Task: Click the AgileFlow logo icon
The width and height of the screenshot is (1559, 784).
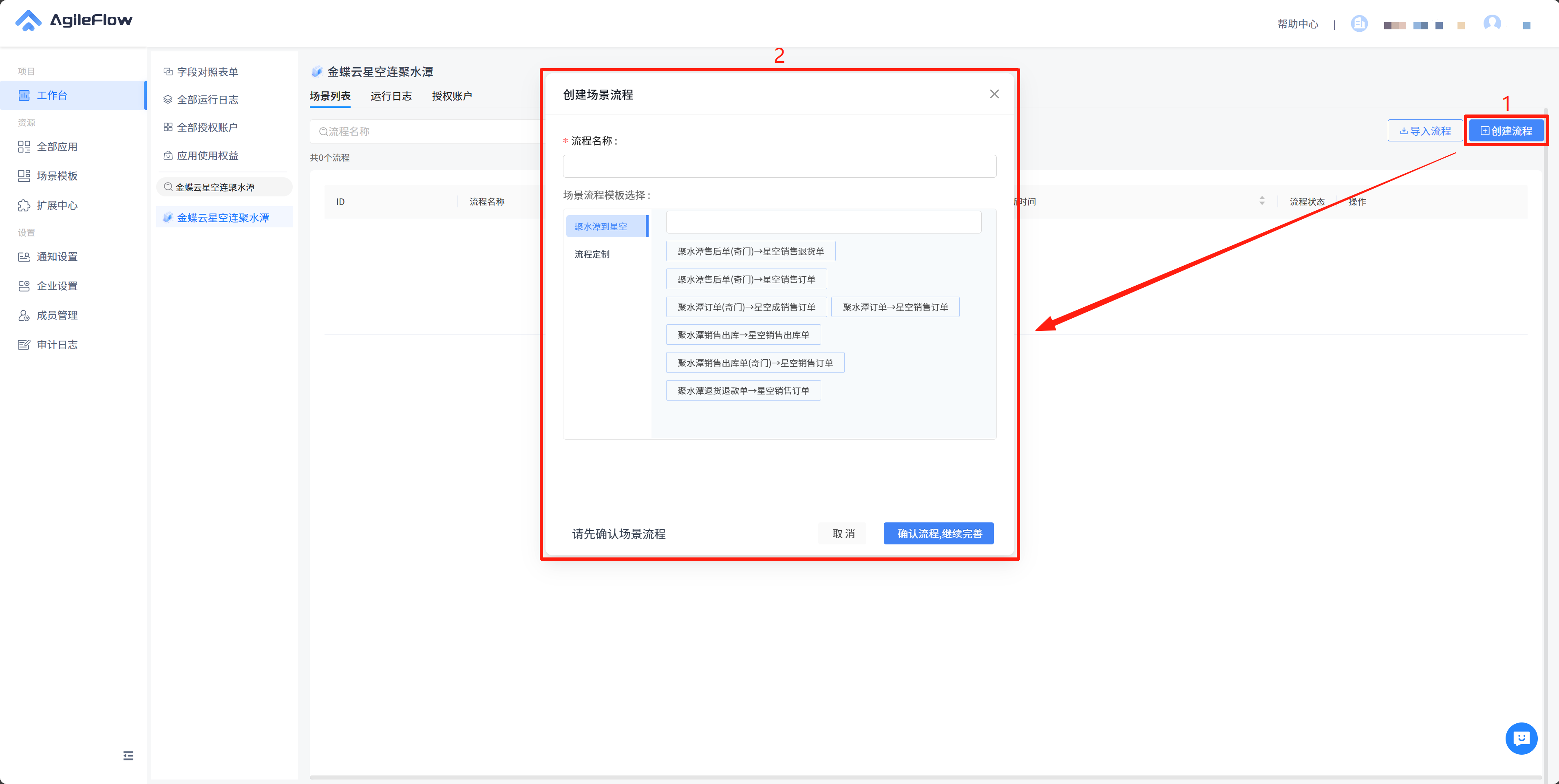Action: [28, 20]
